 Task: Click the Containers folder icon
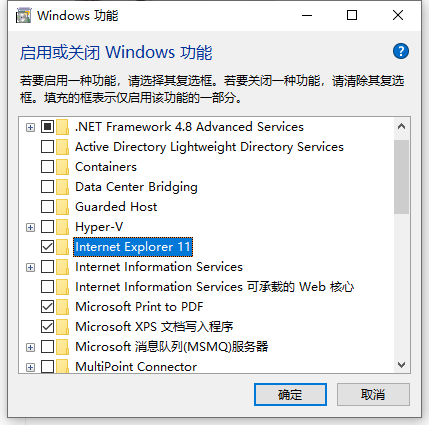tap(63, 167)
